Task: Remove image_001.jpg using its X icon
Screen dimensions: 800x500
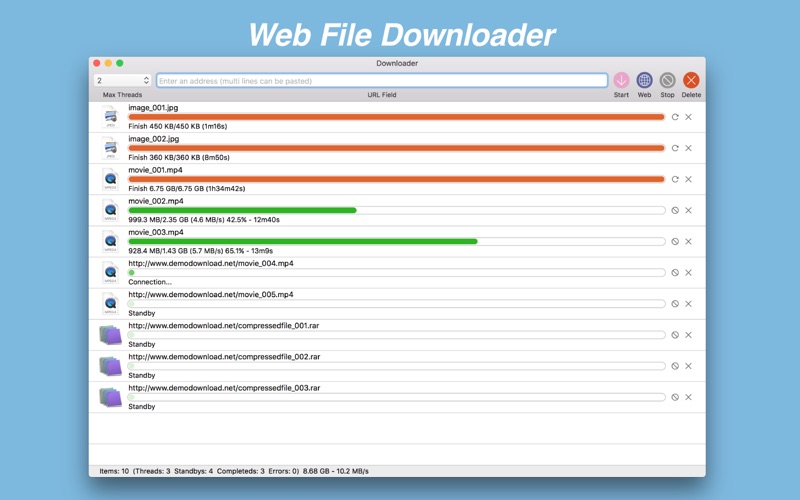Action: (688, 117)
